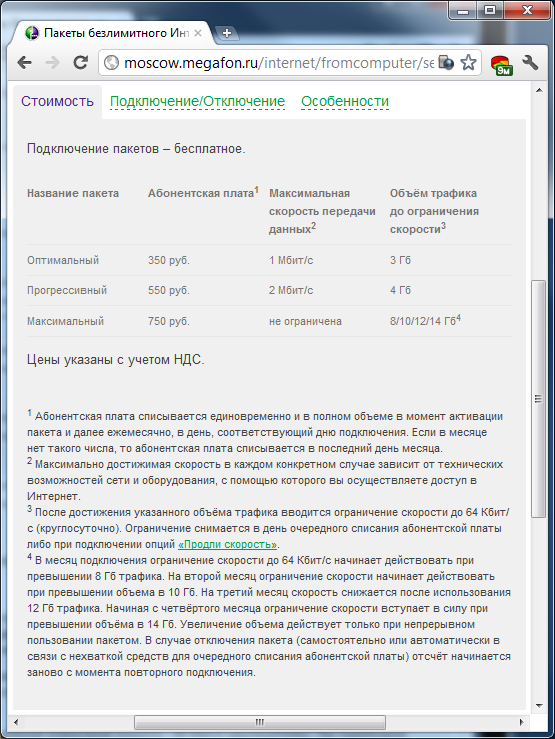Click the forward navigation arrow

pos(52,63)
